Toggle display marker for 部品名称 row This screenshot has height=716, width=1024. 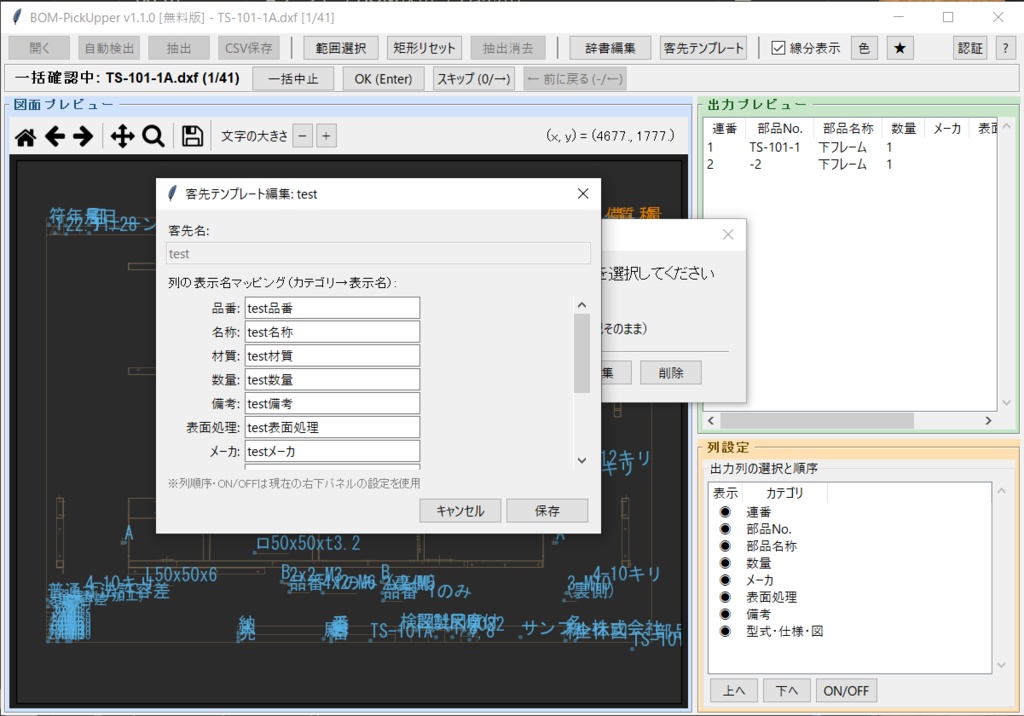725,546
